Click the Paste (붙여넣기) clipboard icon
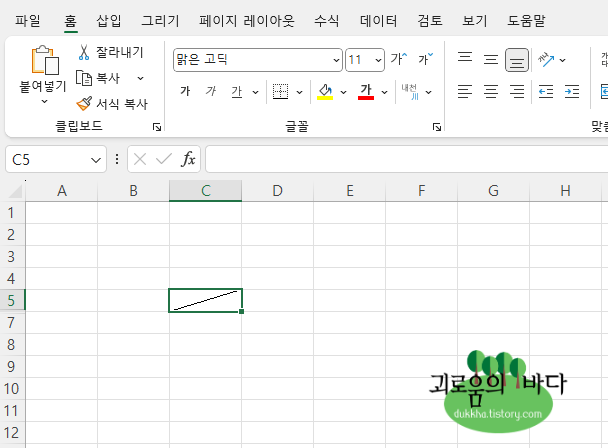Image resolution: width=608 pixels, height=448 pixels. [44, 60]
